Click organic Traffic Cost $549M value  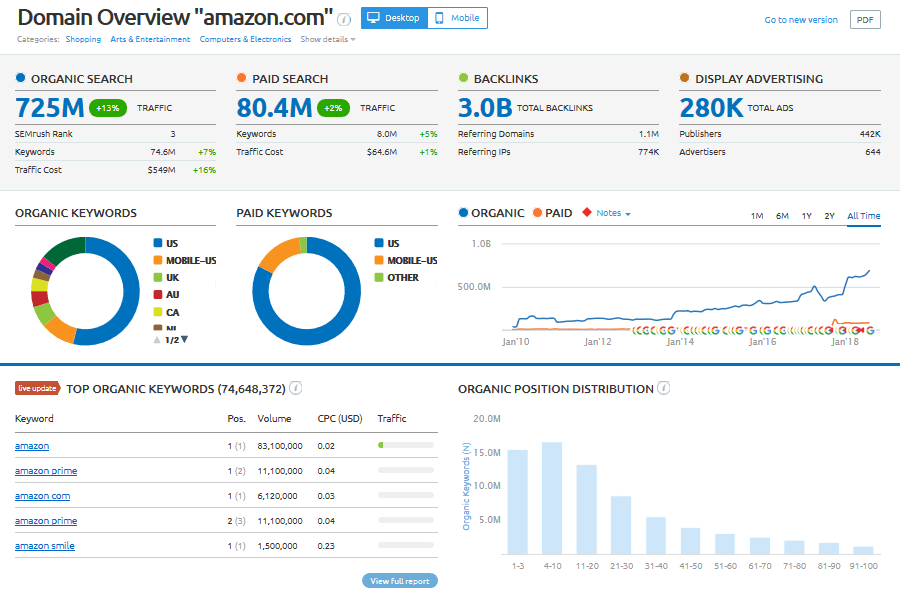(161, 170)
